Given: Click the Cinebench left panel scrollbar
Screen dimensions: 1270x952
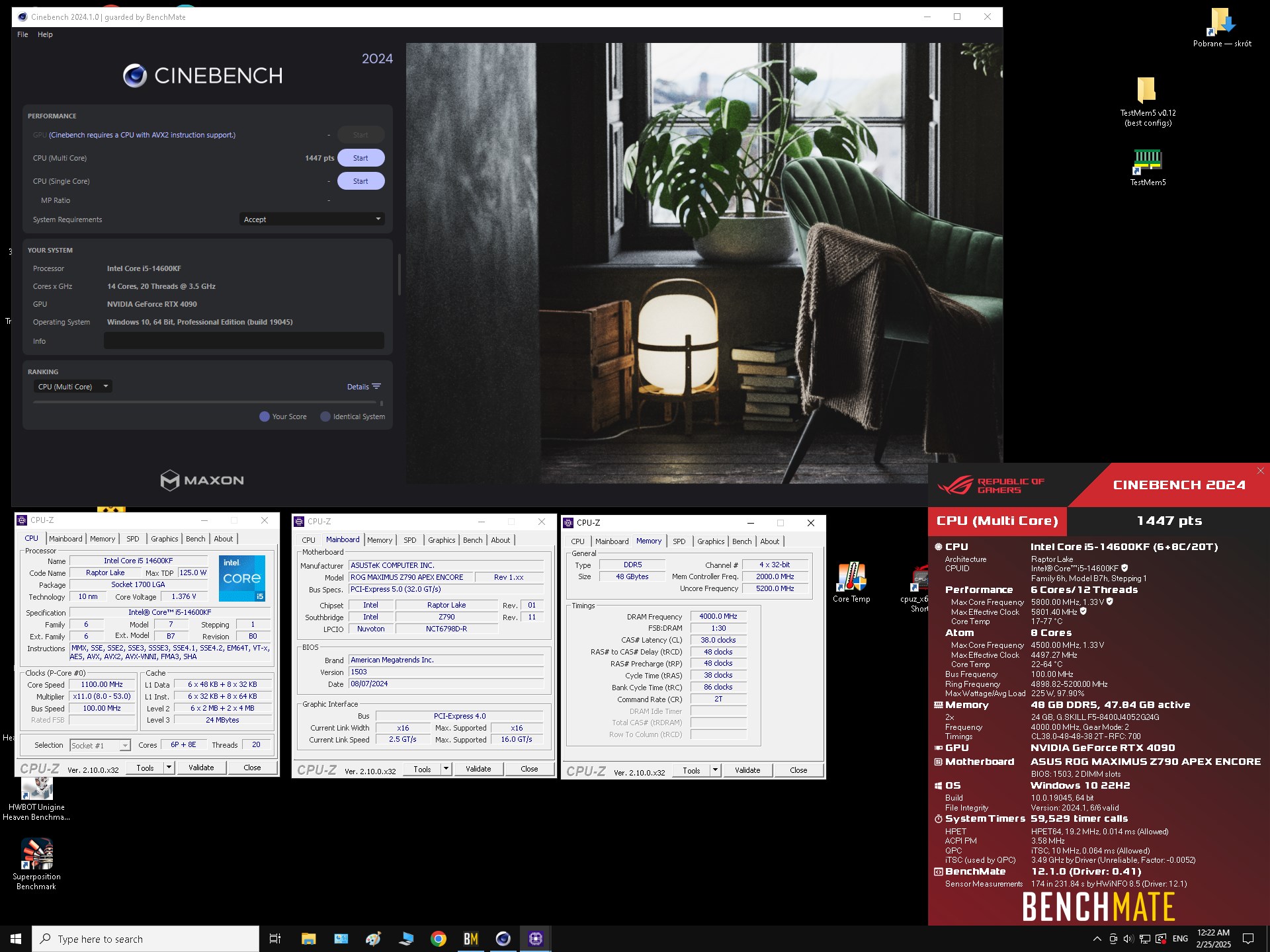Looking at the screenshot, I should [399, 274].
